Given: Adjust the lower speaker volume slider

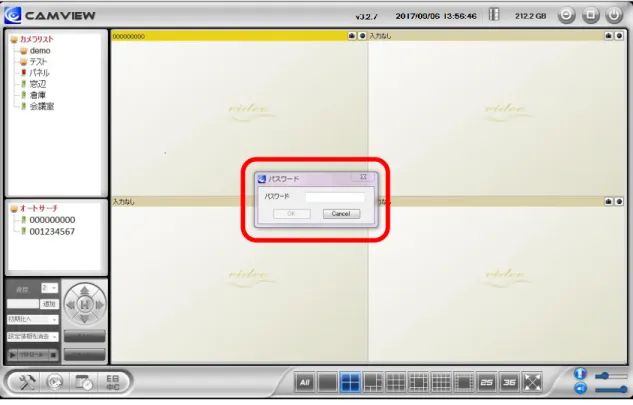Looking at the screenshot, I should (611, 390).
